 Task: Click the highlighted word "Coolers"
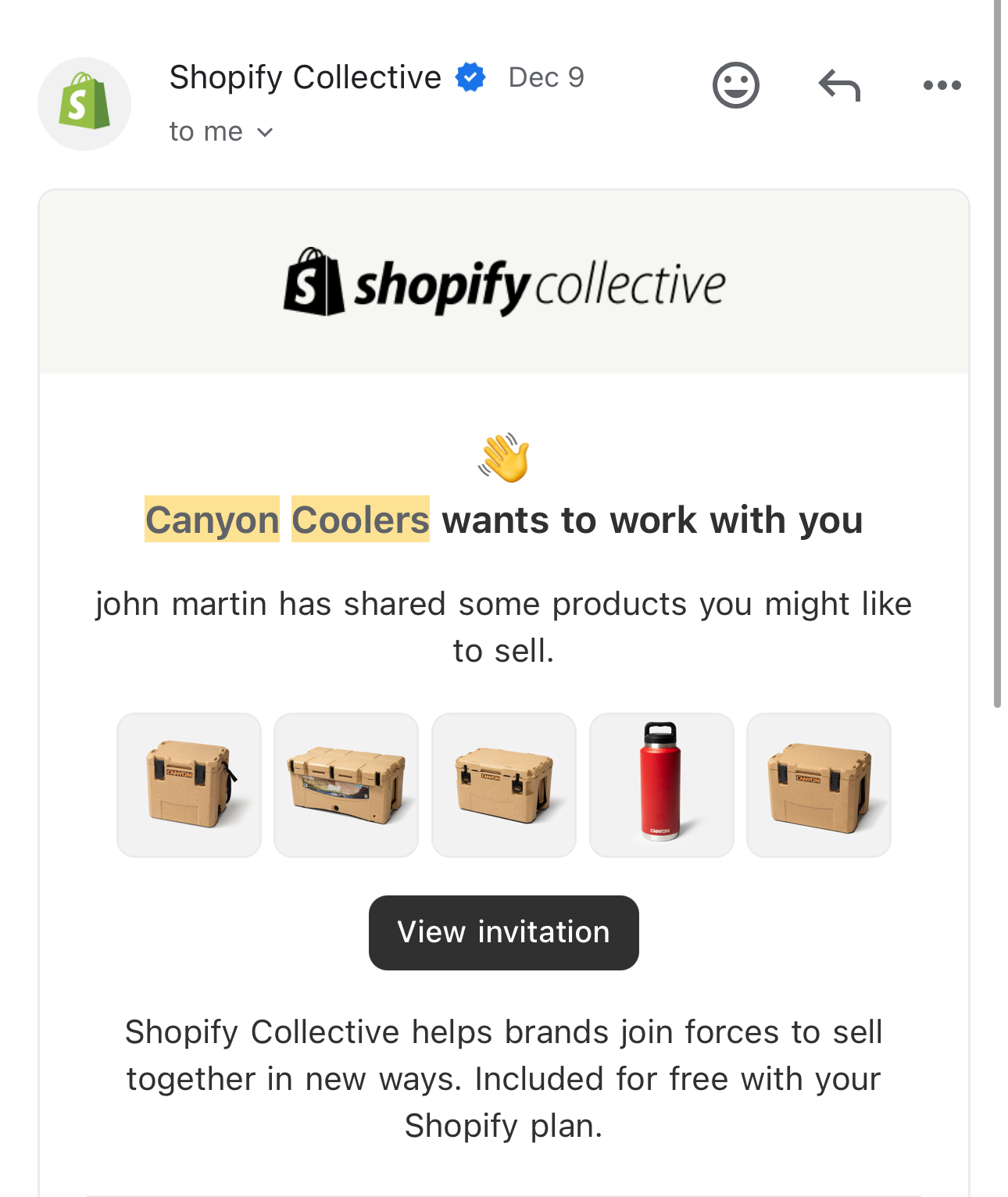pyautogui.click(x=360, y=520)
